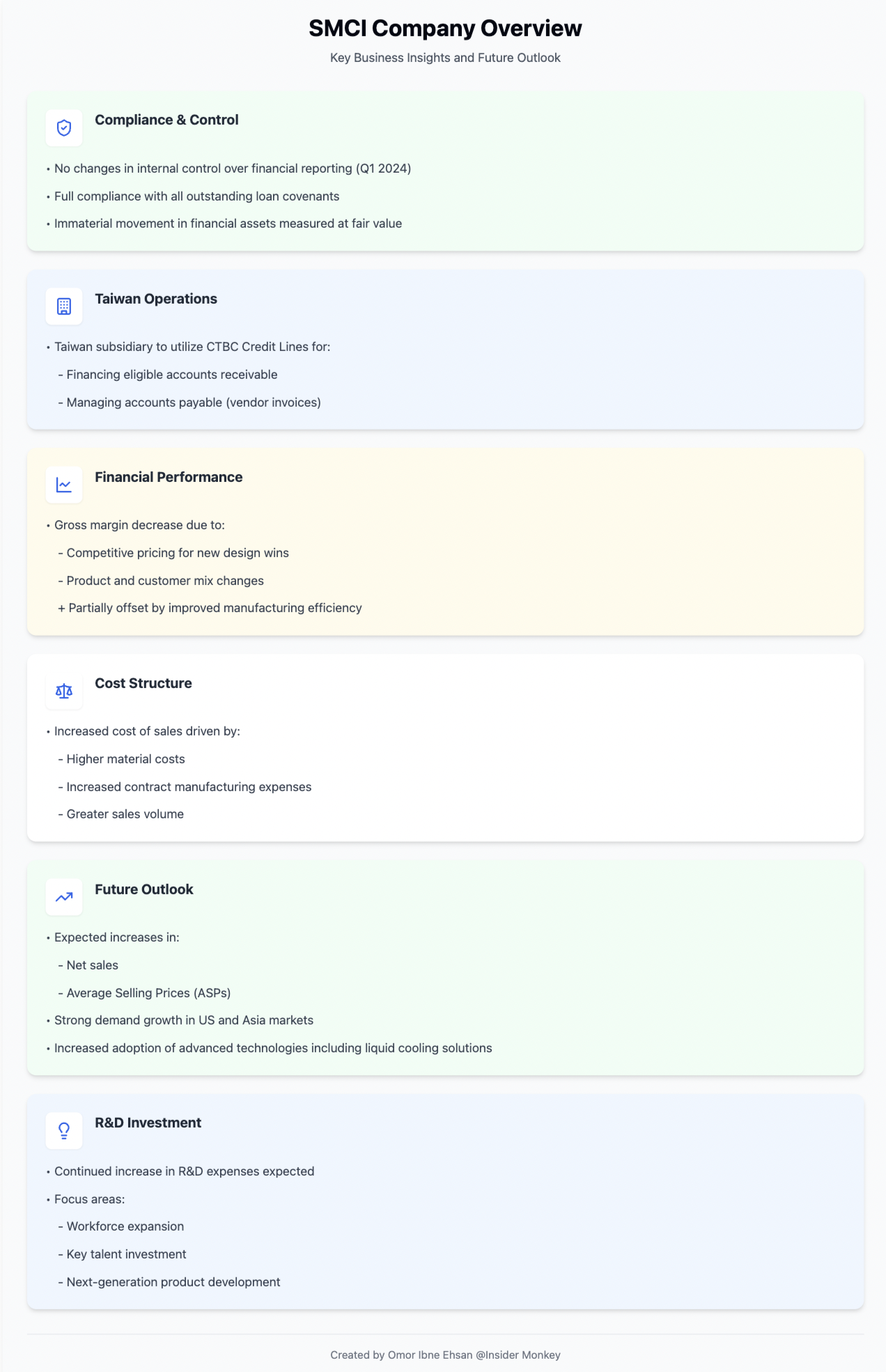The height and width of the screenshot is (1372, 886).
Task: Click the footer credit by Omor Ibne Ehsan
Action: (x=445, y=1355)
